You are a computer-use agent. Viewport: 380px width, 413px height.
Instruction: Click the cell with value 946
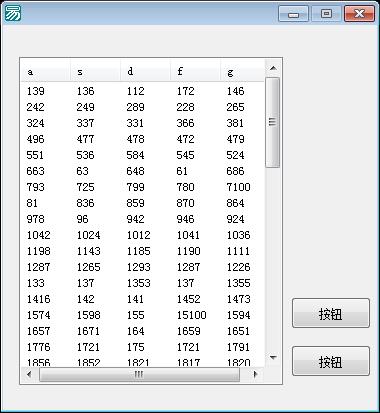click(x=185, y=219)
